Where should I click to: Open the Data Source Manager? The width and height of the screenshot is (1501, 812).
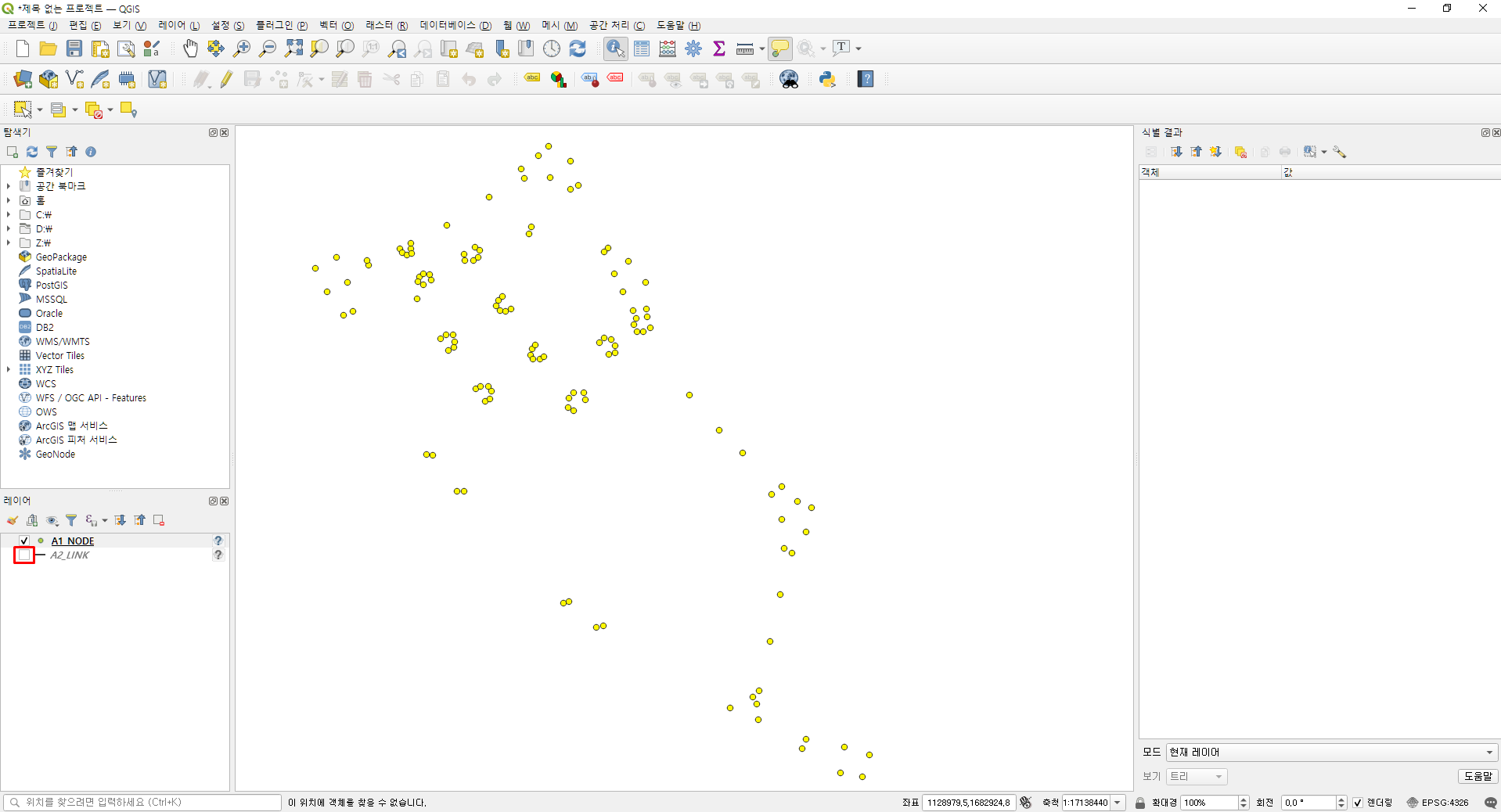point(23,79)
